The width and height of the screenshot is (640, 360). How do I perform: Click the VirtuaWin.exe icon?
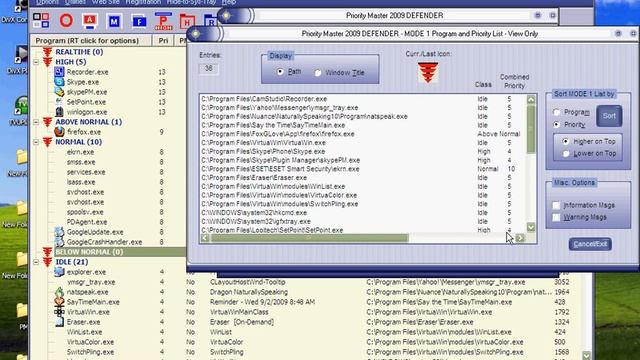[59, 312]
